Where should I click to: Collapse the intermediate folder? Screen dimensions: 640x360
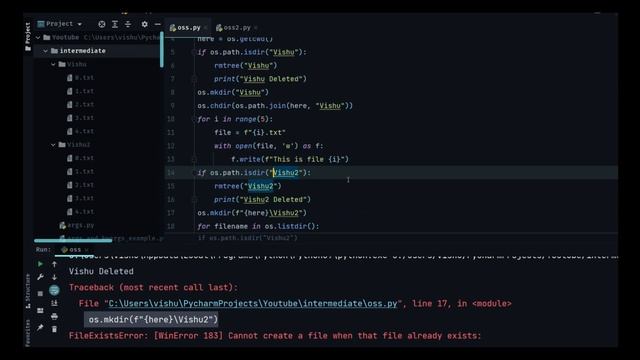click(x=46, y=51)
